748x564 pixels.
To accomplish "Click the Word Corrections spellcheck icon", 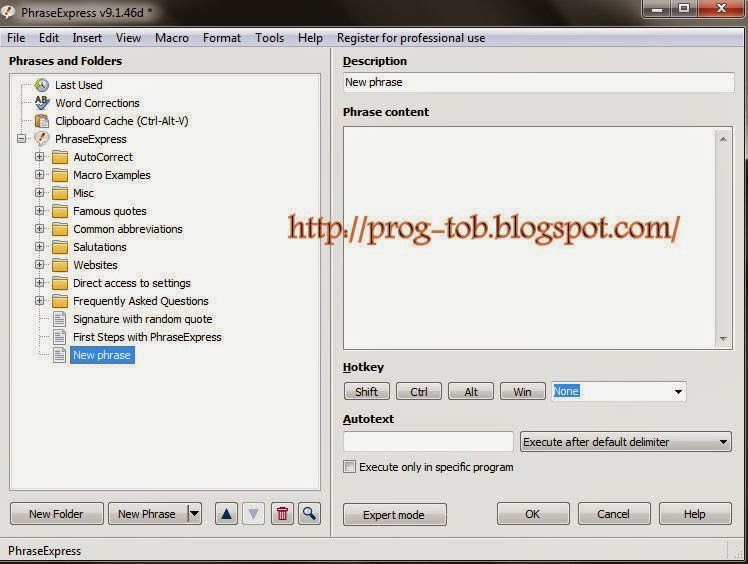I will coord(42,103).
